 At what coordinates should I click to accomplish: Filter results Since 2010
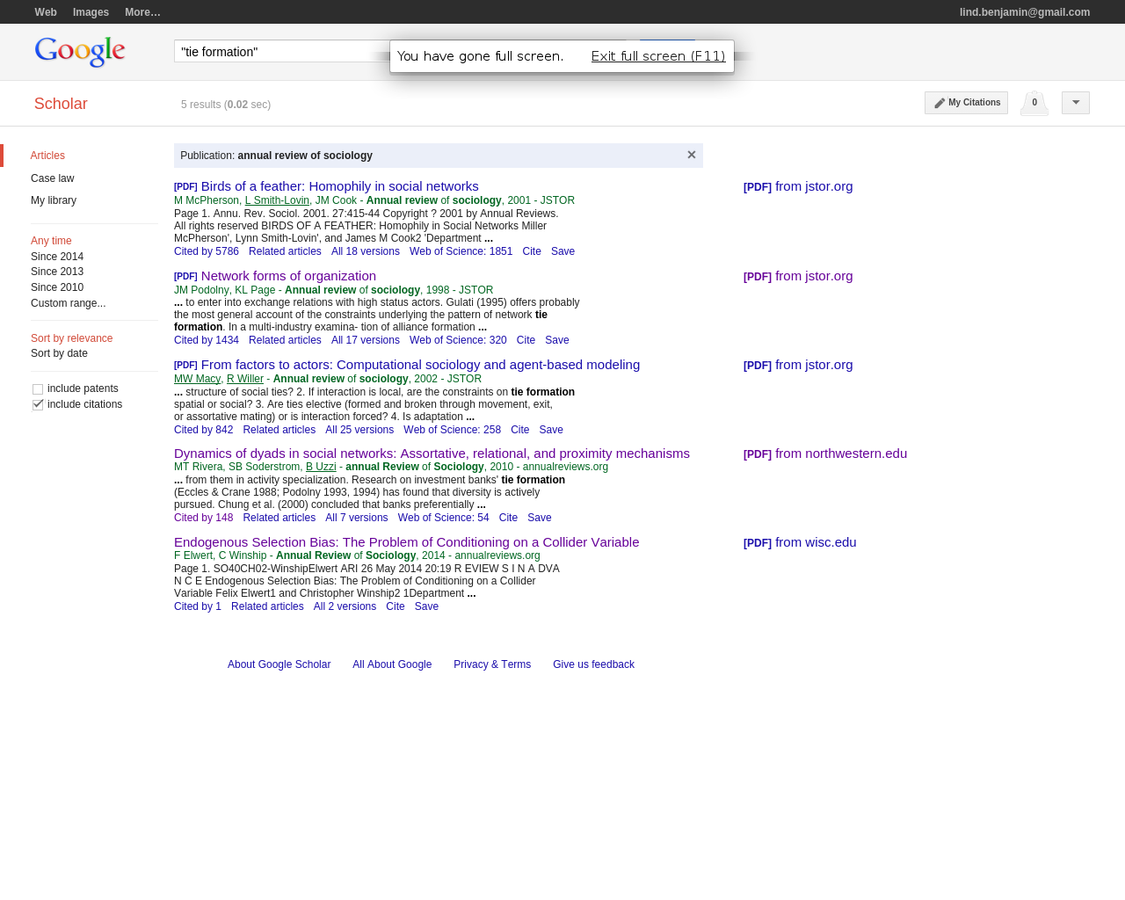pyautogui.click(x=57, y=287)
